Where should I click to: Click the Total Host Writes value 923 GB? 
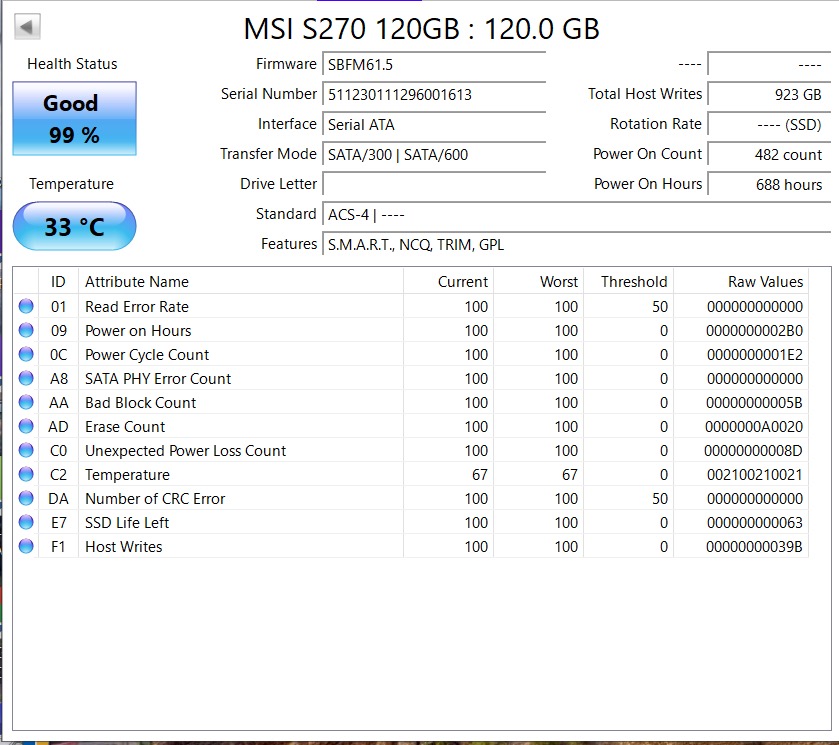769,94
